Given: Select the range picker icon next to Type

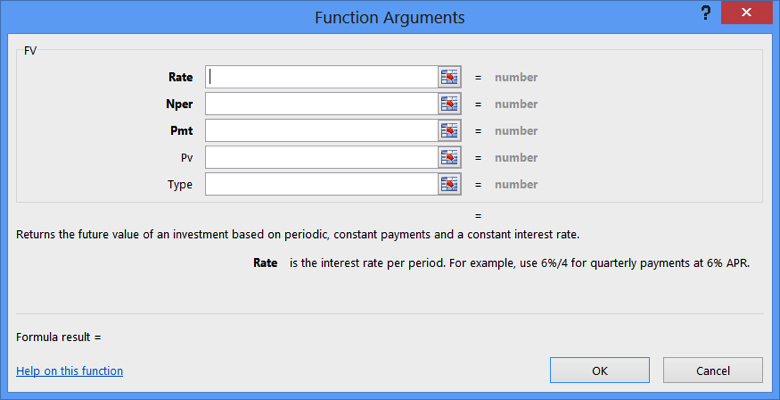Looking at the screenshot, I should point(449,184).
